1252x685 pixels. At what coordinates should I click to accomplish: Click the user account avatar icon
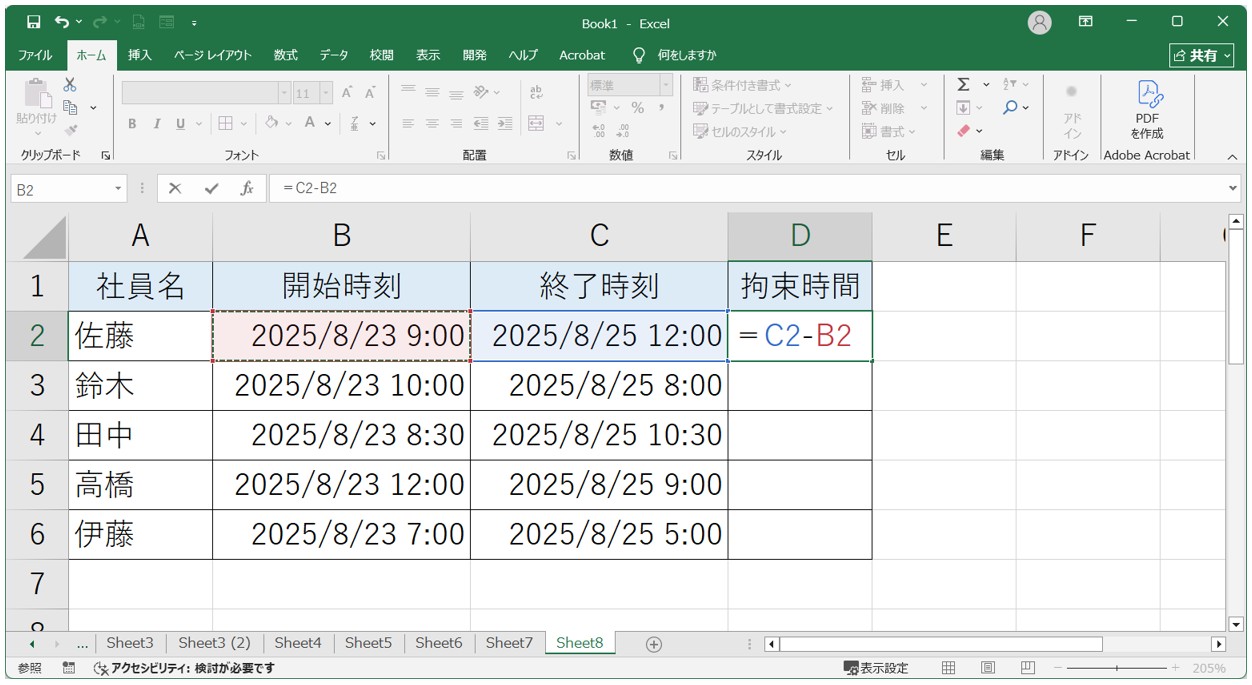click(x=1040, y=22)
